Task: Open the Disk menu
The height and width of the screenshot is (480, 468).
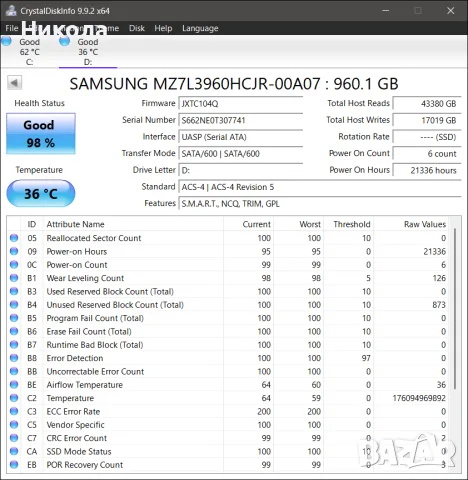Action: click(x=137, y=28)
